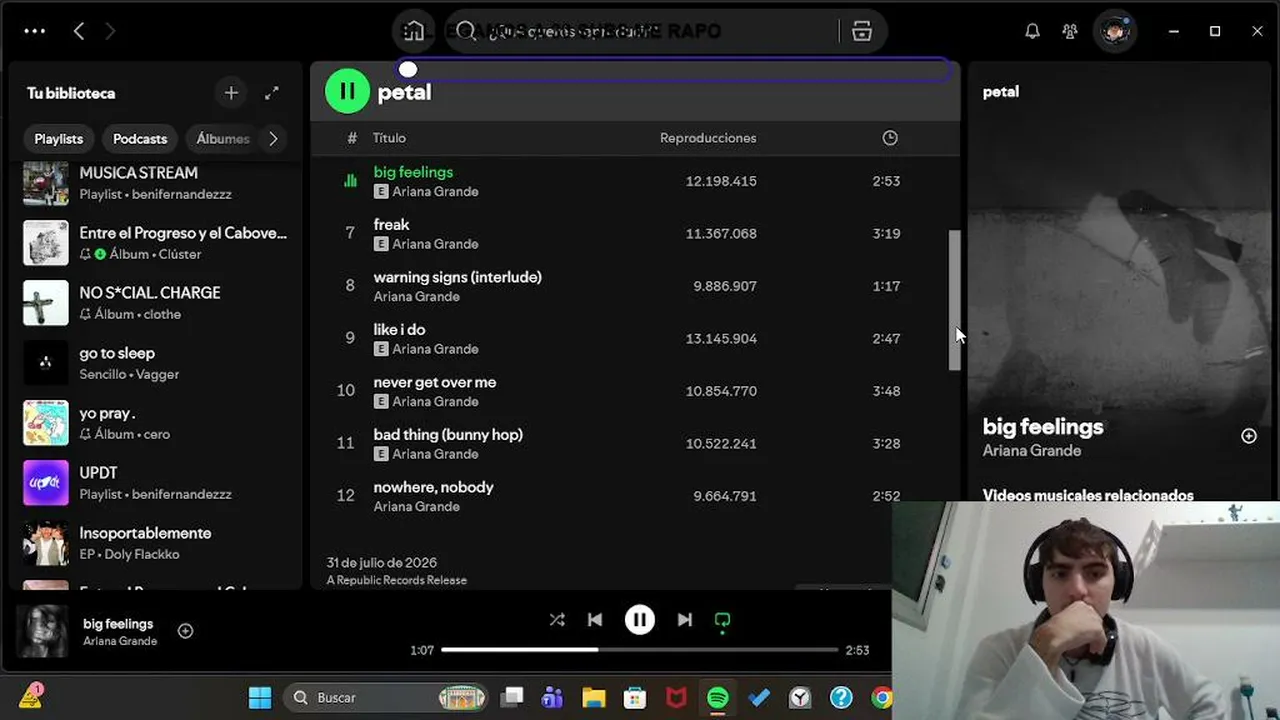The image size is (1280, 720).
Task: Go forward with the right arrow
Action: coord(110,31)
